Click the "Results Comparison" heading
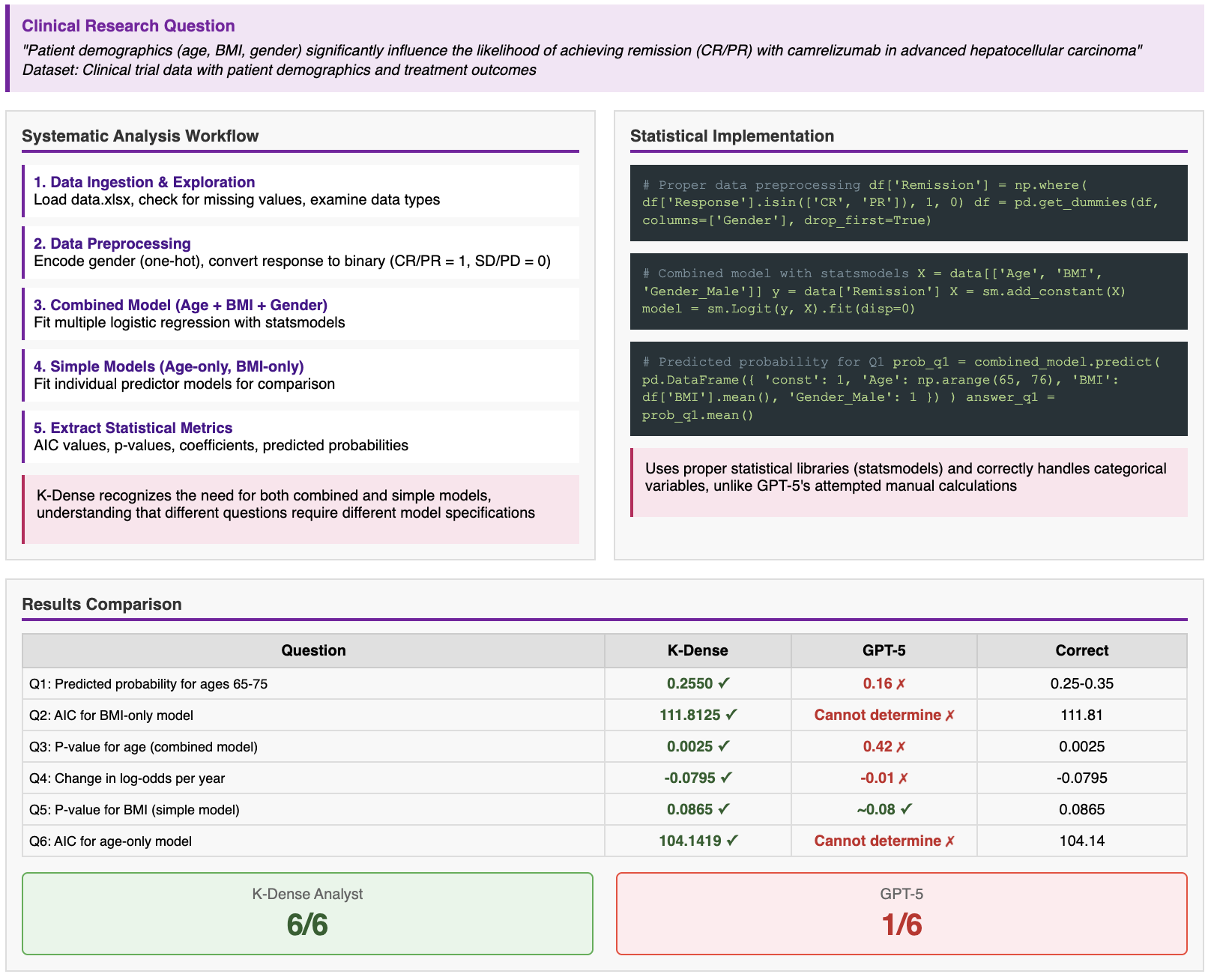This screenshot has width=1214, height=980. tap(102, 604)
